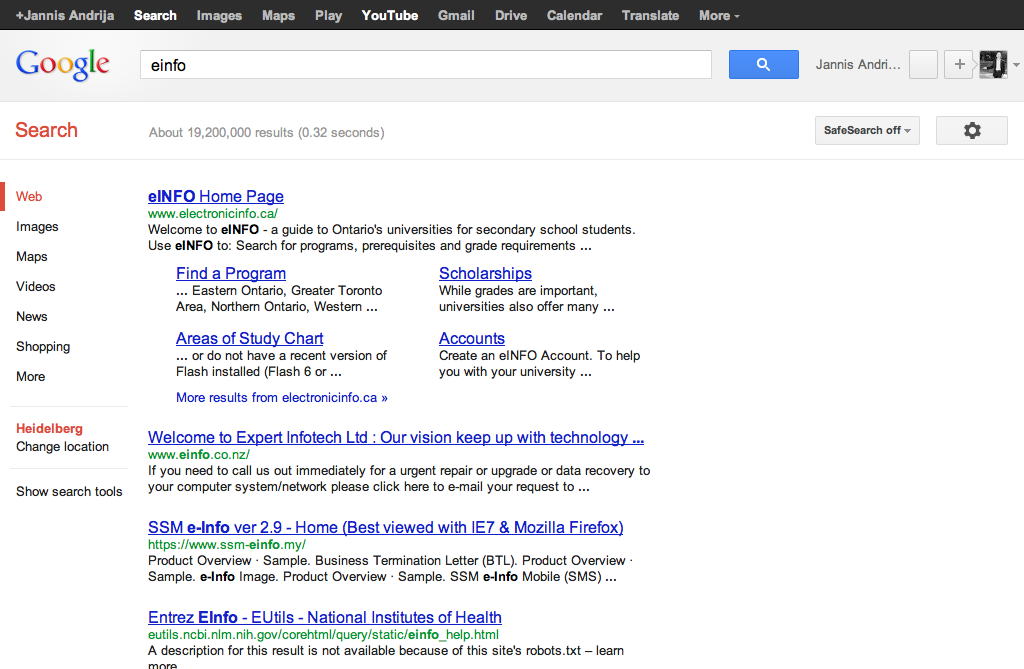Open Entrez EInfo EUtils result

pos(325,617)
